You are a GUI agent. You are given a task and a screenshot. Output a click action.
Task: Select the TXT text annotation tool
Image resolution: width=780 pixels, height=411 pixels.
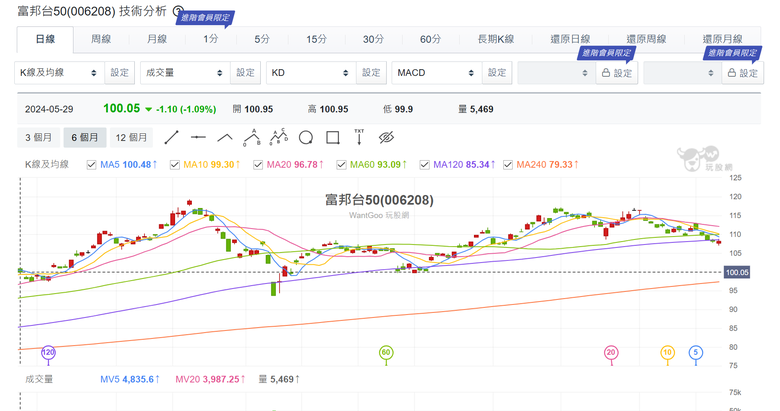tap(359, 137)
